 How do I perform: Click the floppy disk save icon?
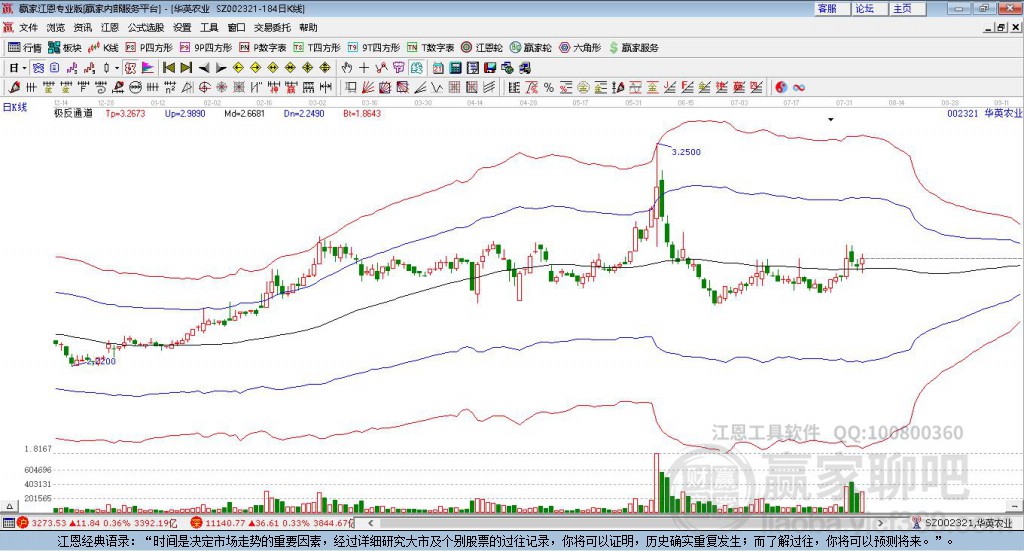[x=490, y=68]
